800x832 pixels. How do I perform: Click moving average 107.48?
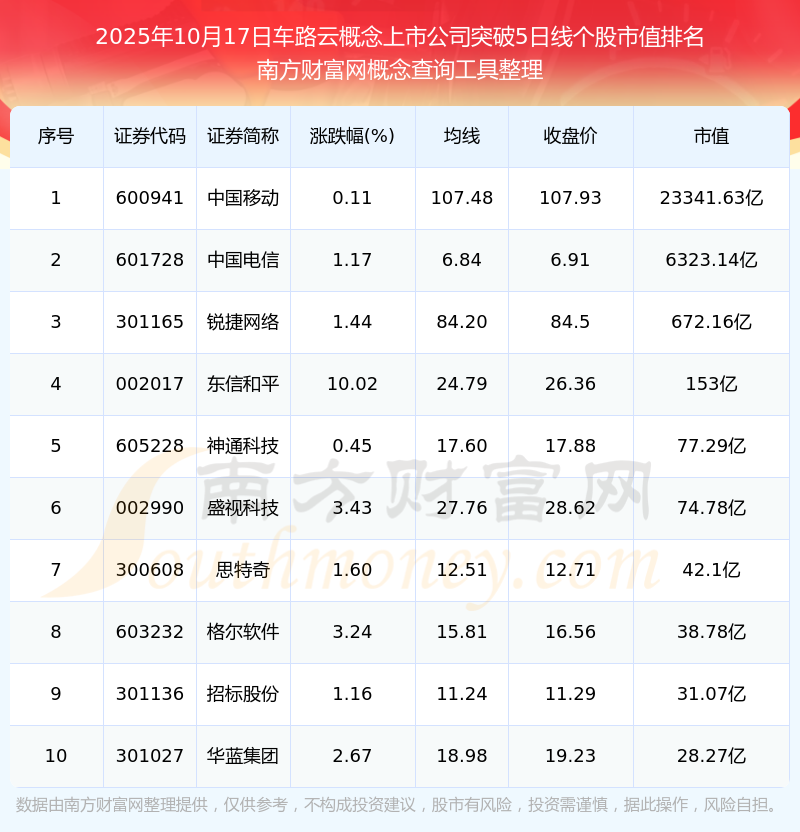pyautogui.click(x=462, y=198)
